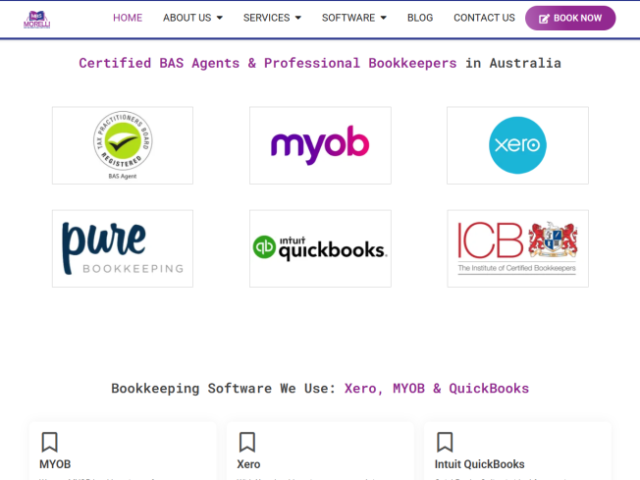
Task: Expand the Software dropdown arrow
Action: tap(383, 18)
